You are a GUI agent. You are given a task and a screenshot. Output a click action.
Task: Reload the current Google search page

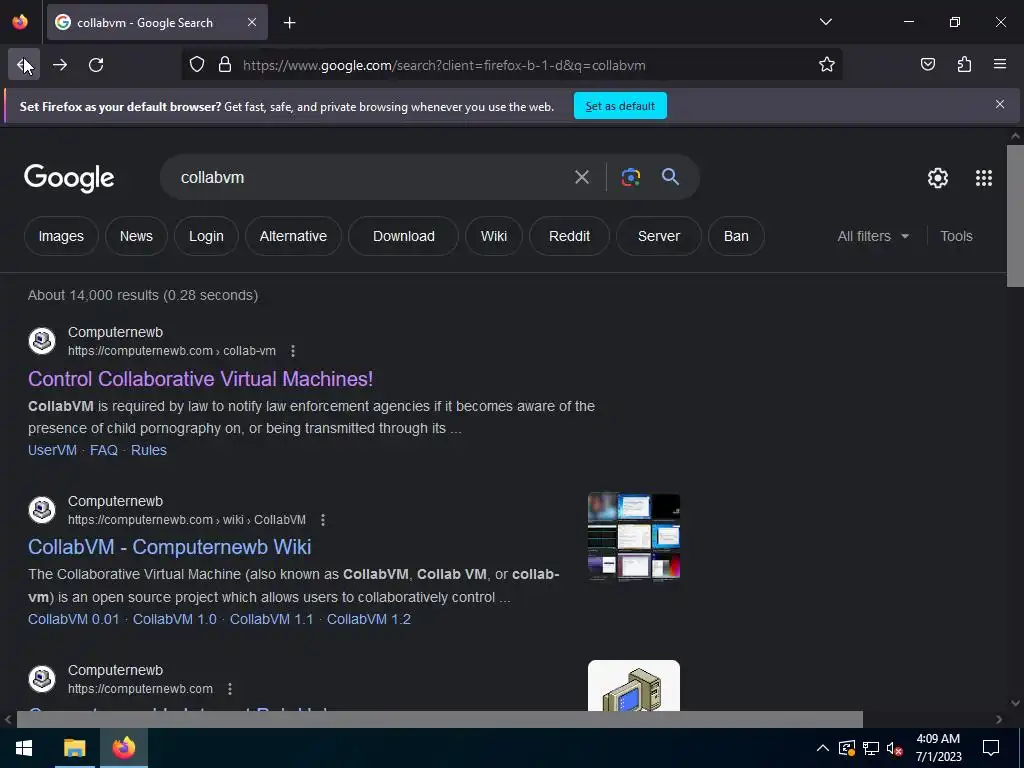pyautogui.click(x=96, y=65)
